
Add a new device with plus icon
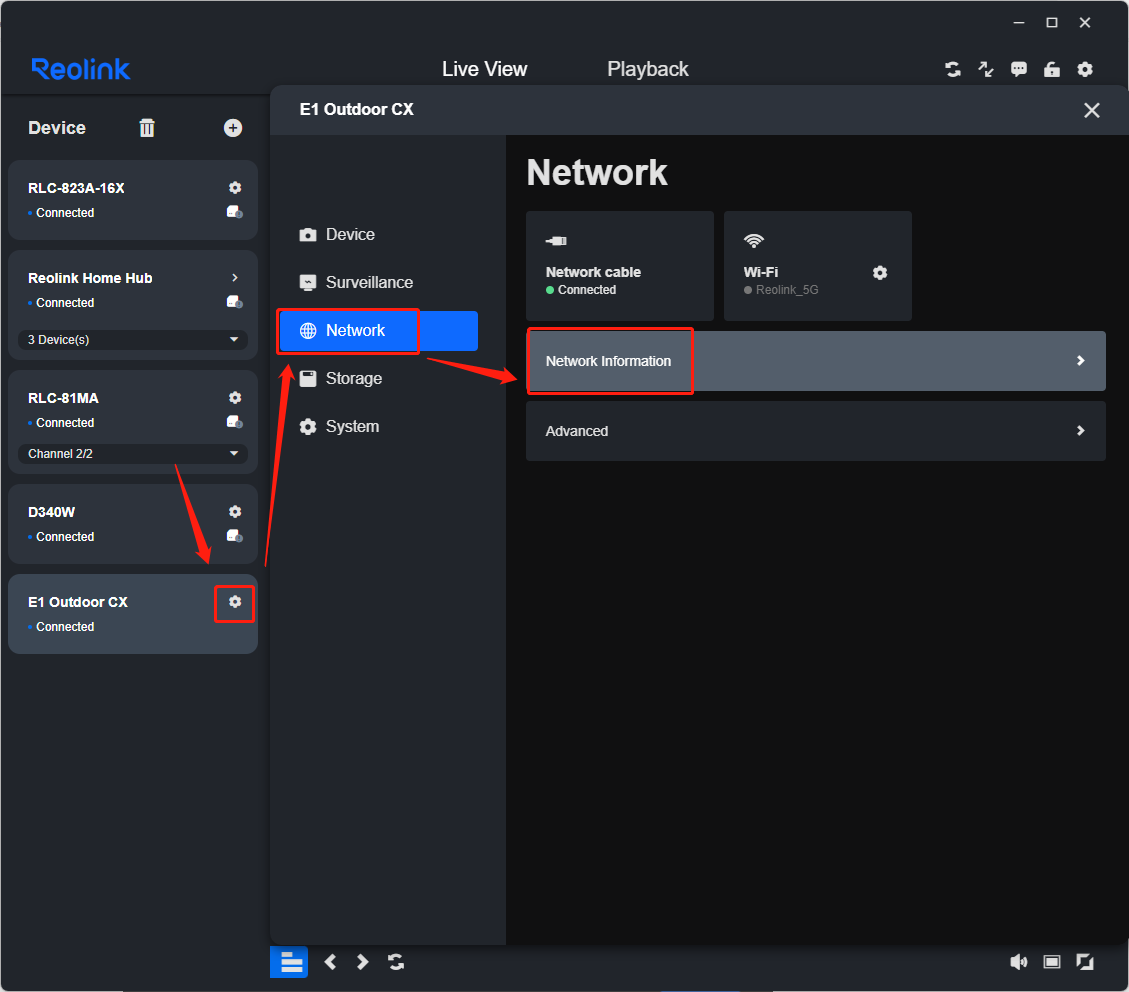233,127
